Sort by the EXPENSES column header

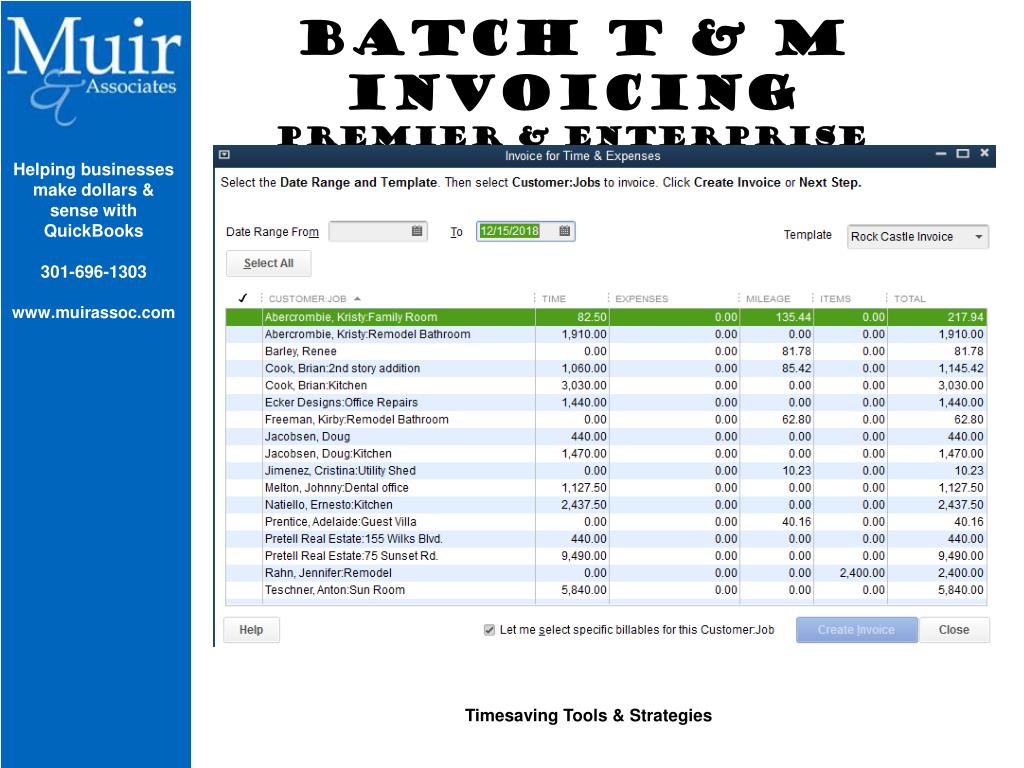coord(641,298)
